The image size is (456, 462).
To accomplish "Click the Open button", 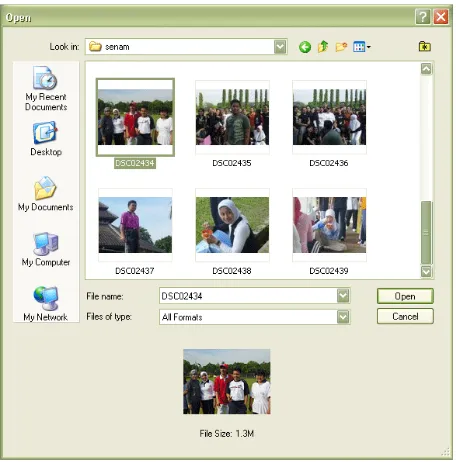I will pyautogui.click(x=405, y=296).
